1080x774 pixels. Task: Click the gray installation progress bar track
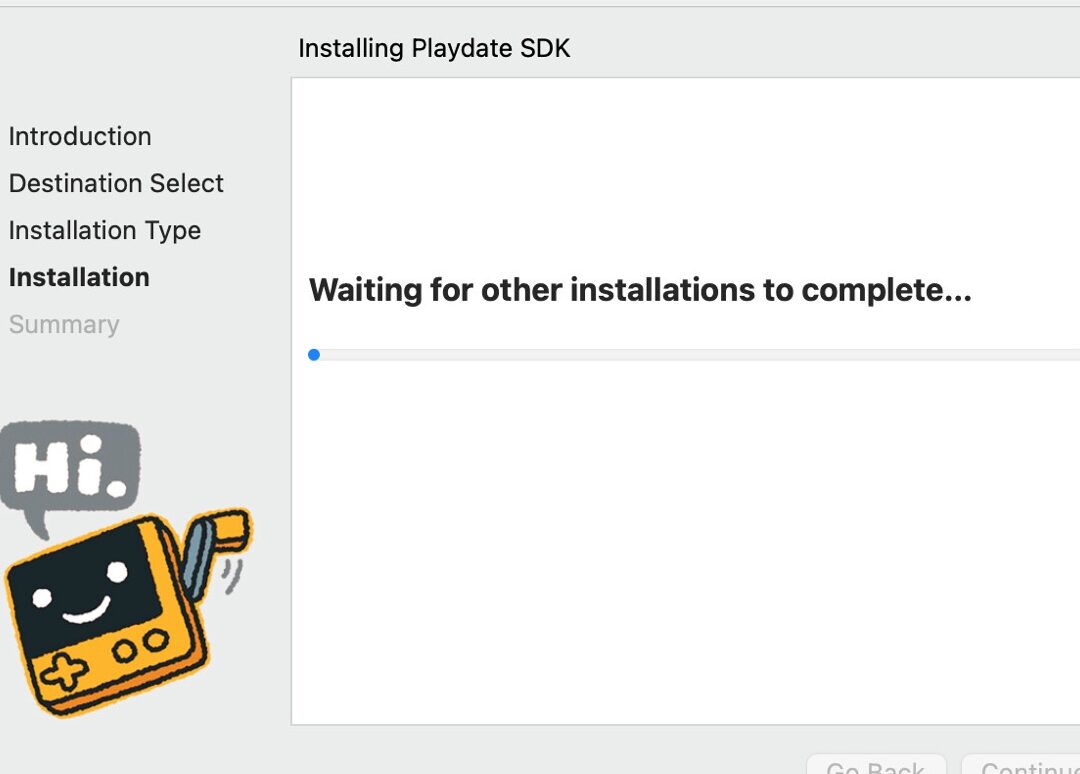[694, 355]
